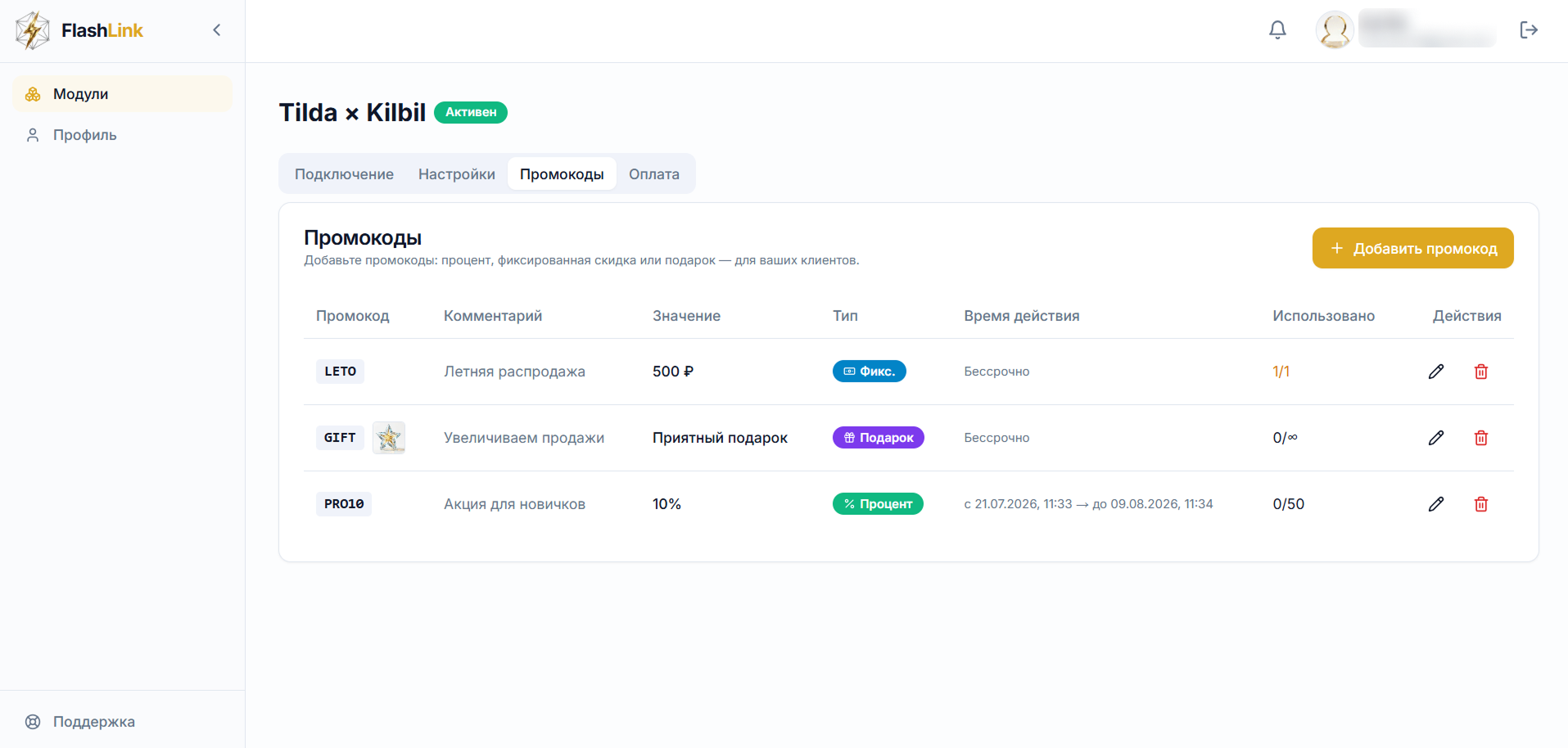Click the Время действия column header

point(1022,316)
